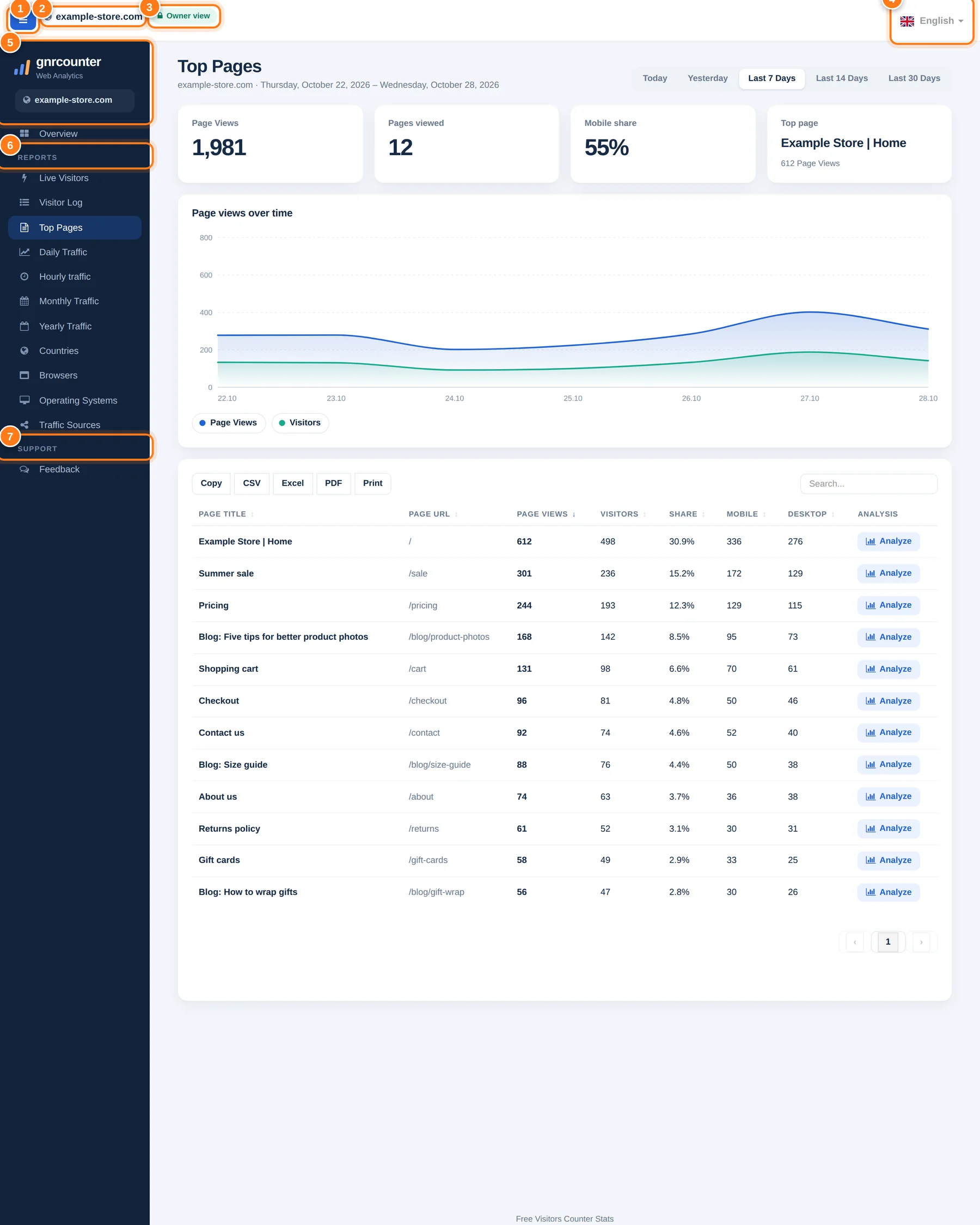Select the Last 14 Days range

coord(841,78)
